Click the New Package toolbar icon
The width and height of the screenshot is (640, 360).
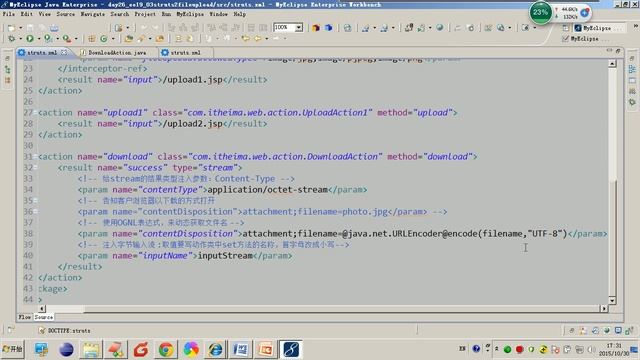91,38
